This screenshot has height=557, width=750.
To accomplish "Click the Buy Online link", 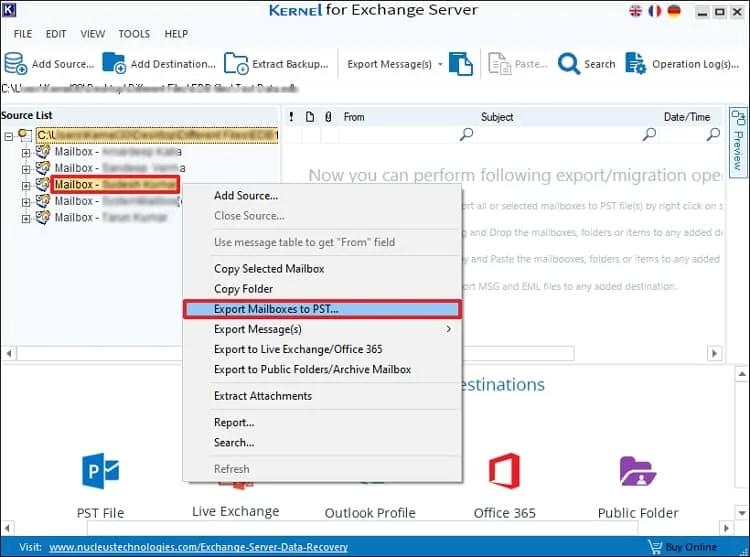I will (691, 547).
